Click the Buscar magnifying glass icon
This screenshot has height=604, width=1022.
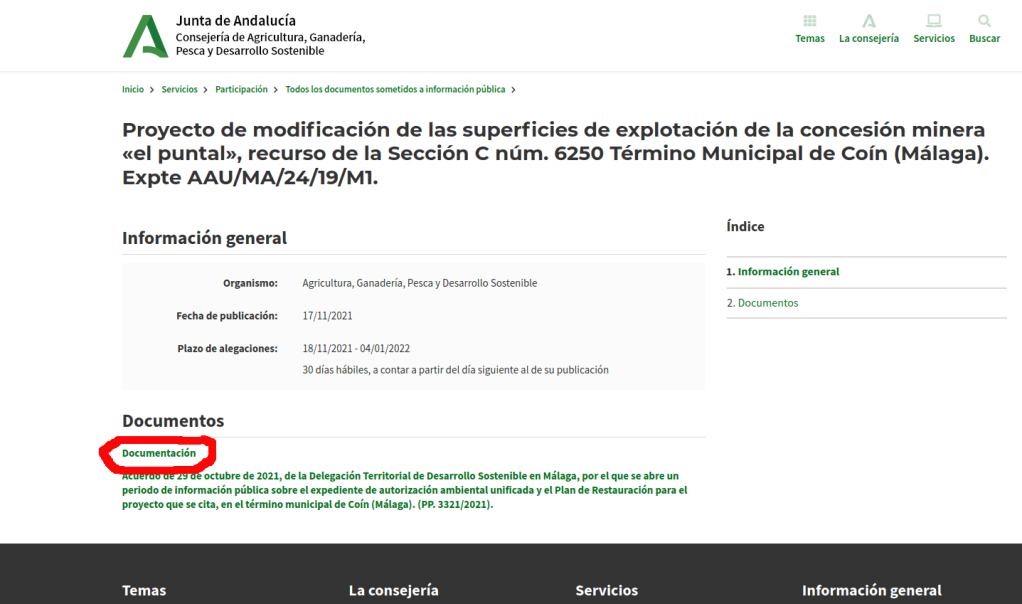pyautogui.click(x=984, y=21)
